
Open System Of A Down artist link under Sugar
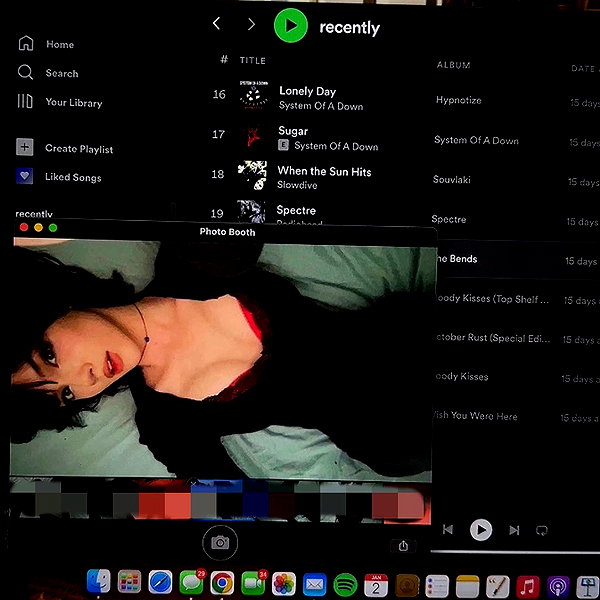(336, 146)
